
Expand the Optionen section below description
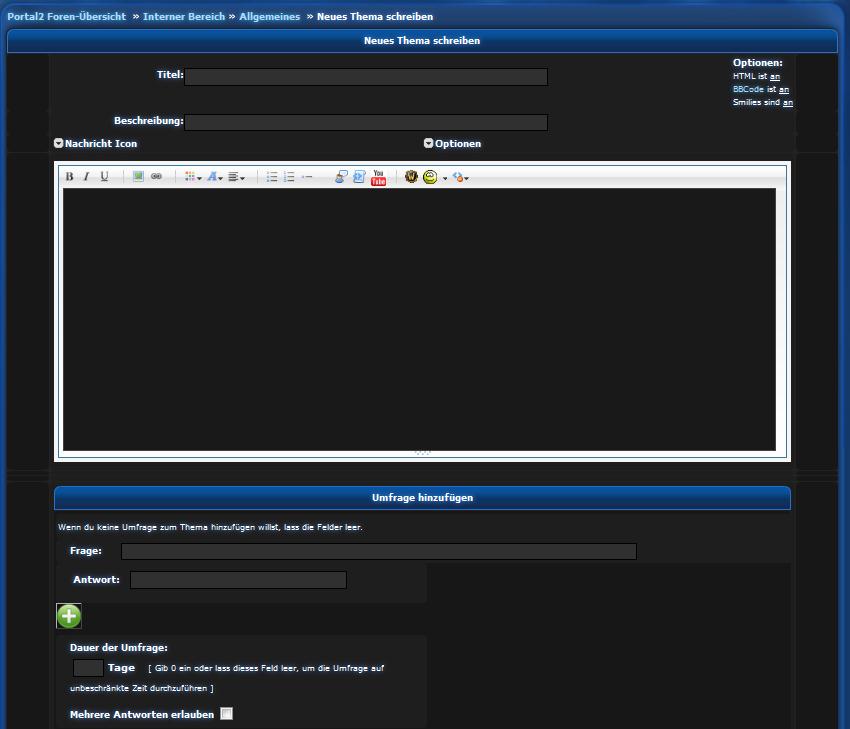click(428, 143)
